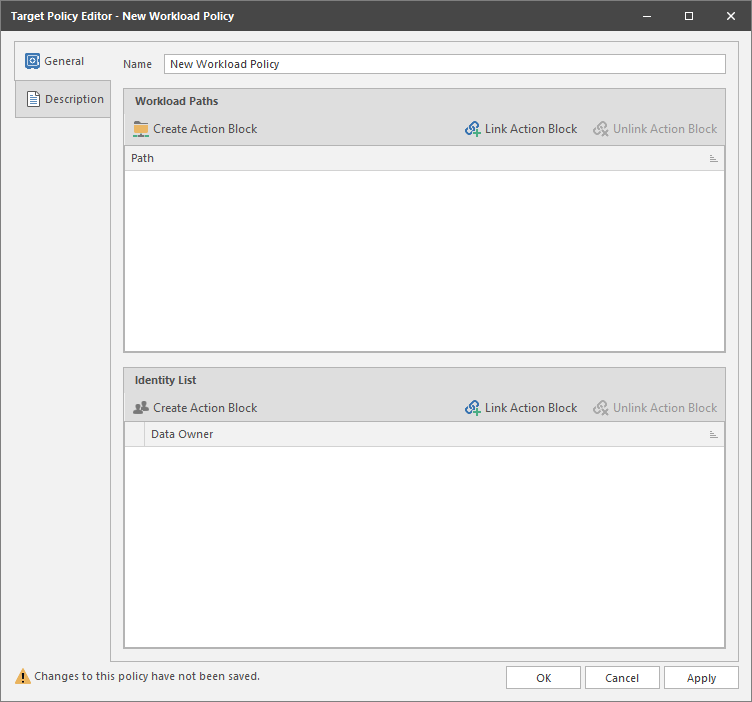Apply the policy changes
The image size is (752, 702).
701,678
